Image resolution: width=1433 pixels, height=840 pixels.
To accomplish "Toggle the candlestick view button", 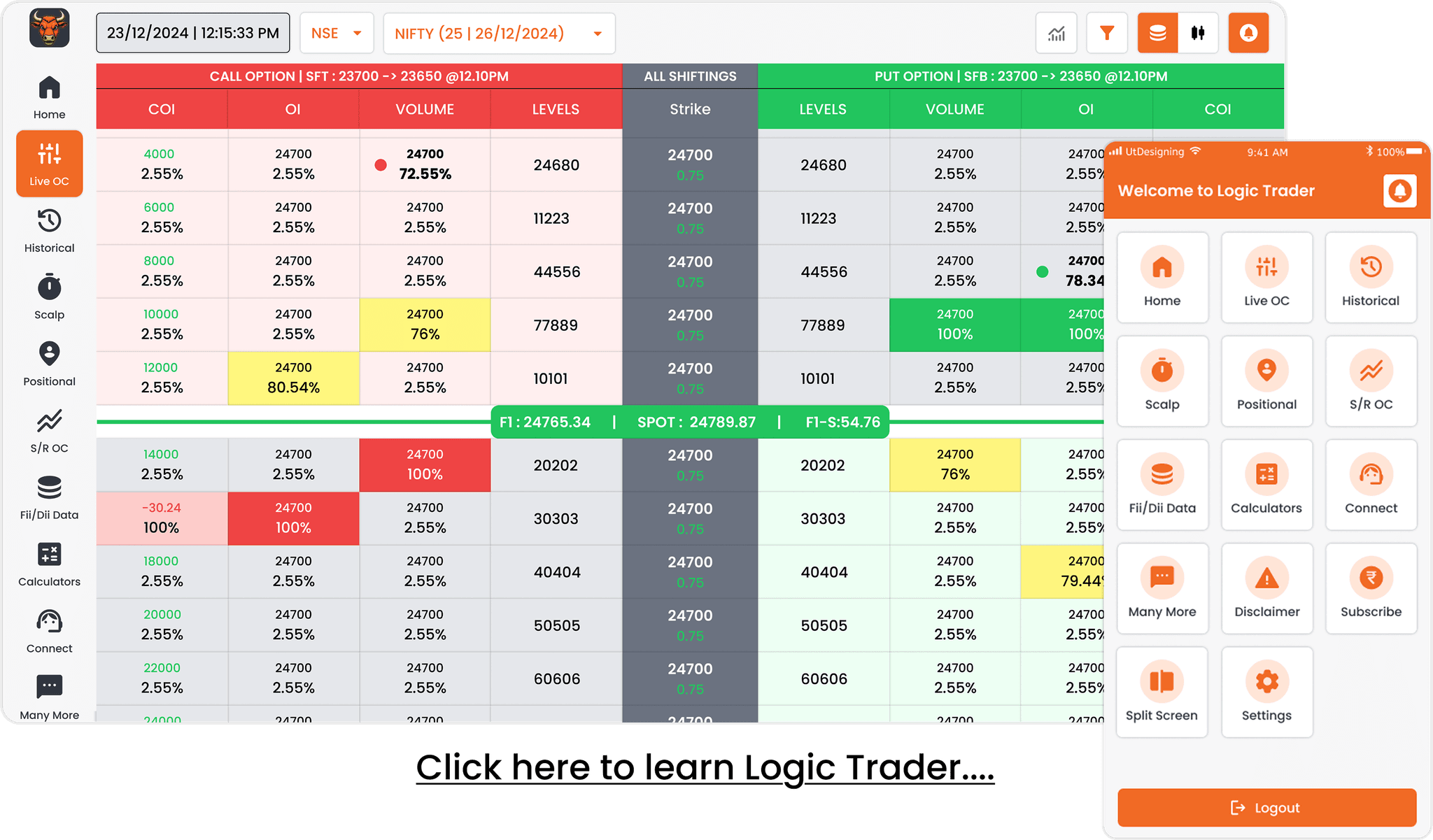I will (1198, 33).
